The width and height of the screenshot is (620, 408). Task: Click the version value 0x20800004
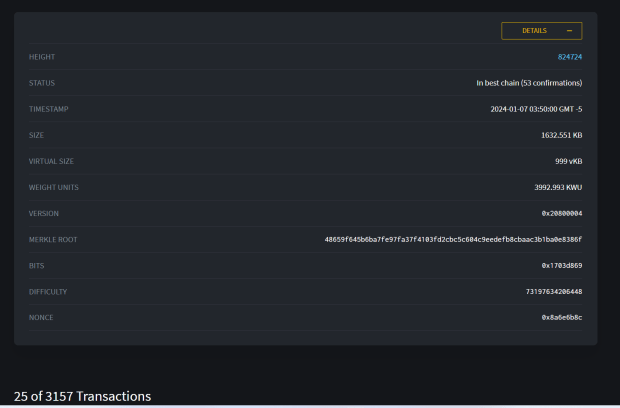click(561, 214)
